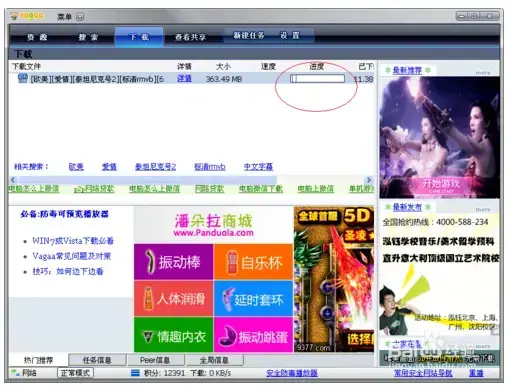
Task: Click the horizontal scrollbar thumb
Action: pos(147,180)
